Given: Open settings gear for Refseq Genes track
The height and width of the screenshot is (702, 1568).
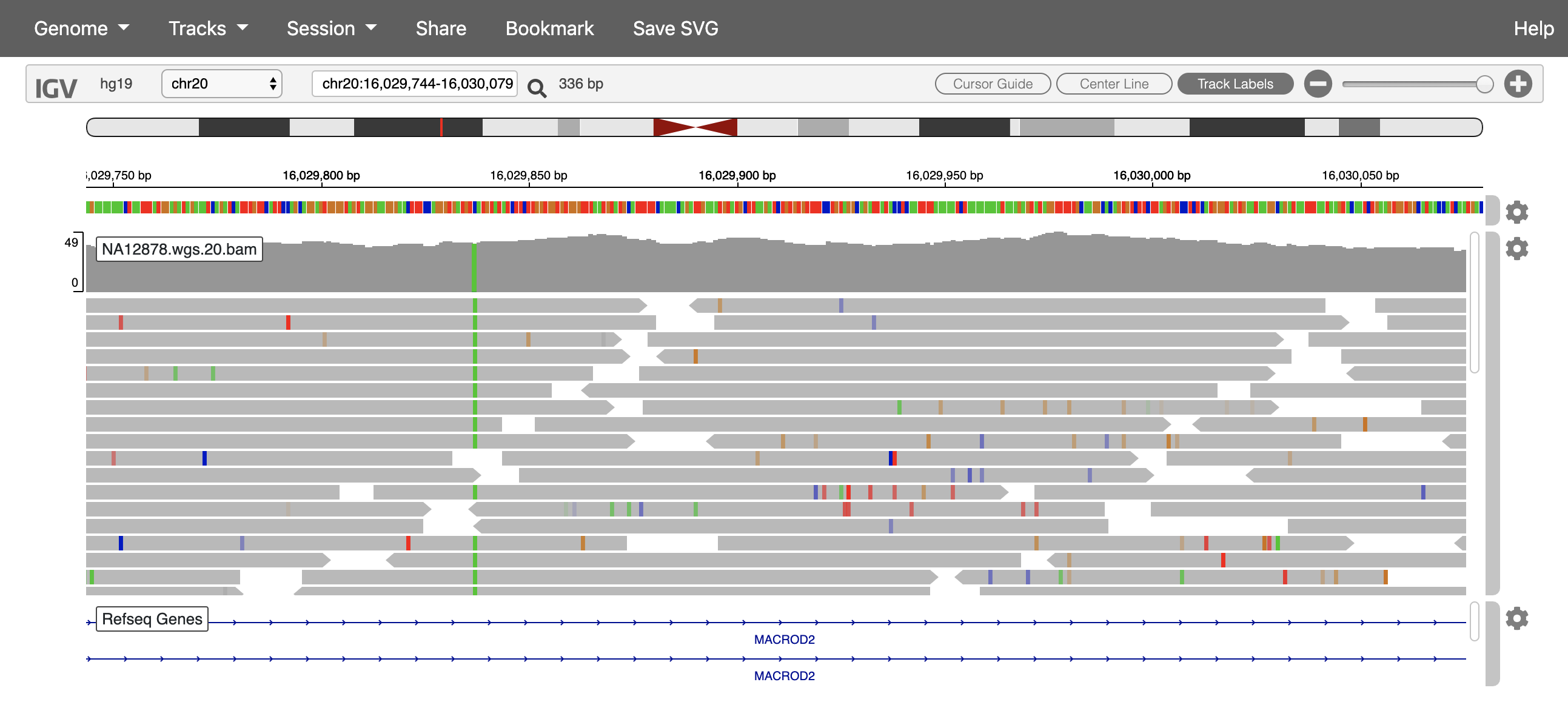Looking at the screenshot, I should [x=1517, y=618].
